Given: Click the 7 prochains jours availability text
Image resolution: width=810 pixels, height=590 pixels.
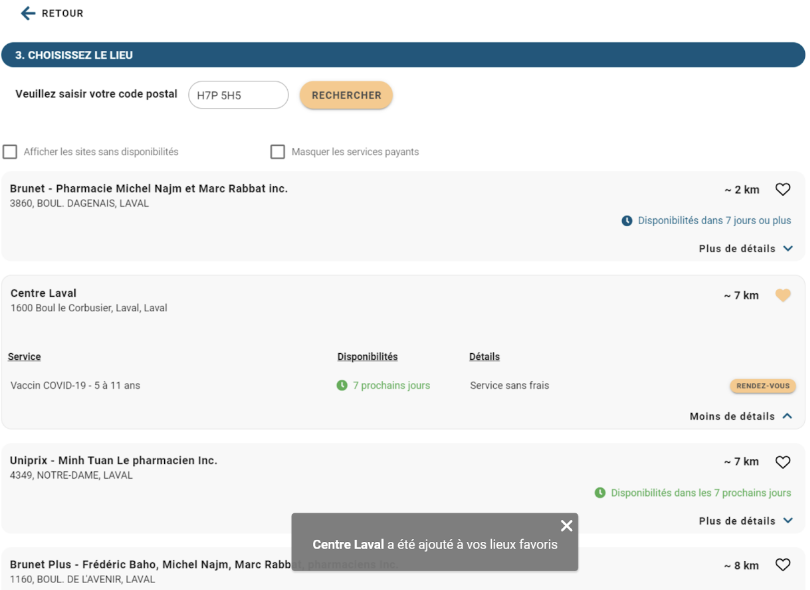Looking at the screenshot, I should coord(391,385).
